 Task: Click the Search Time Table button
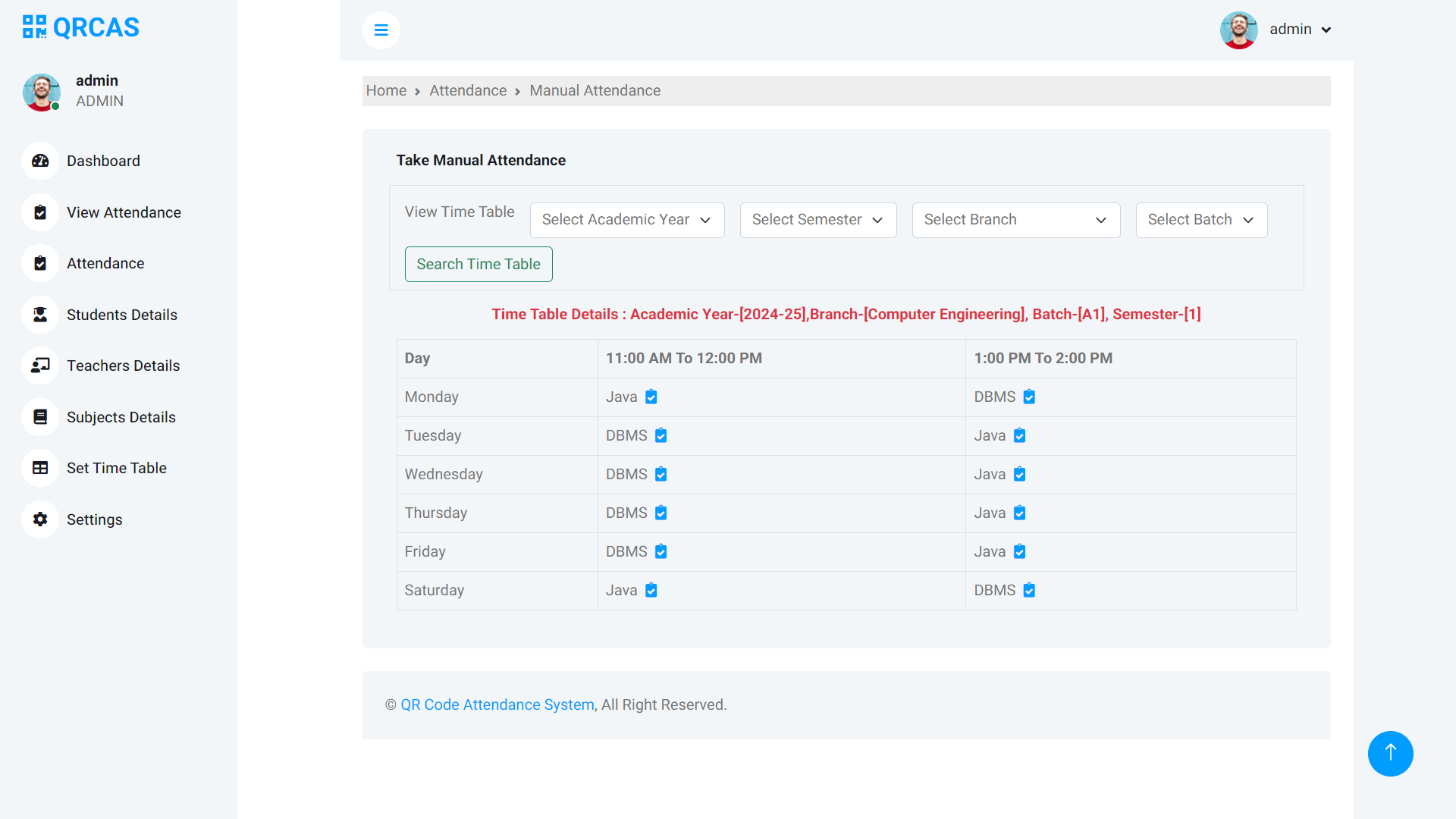click(478, 264)
